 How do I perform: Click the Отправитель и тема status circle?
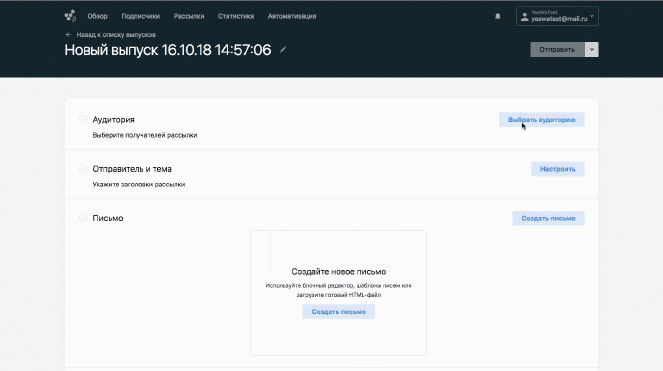coord(83,169)
